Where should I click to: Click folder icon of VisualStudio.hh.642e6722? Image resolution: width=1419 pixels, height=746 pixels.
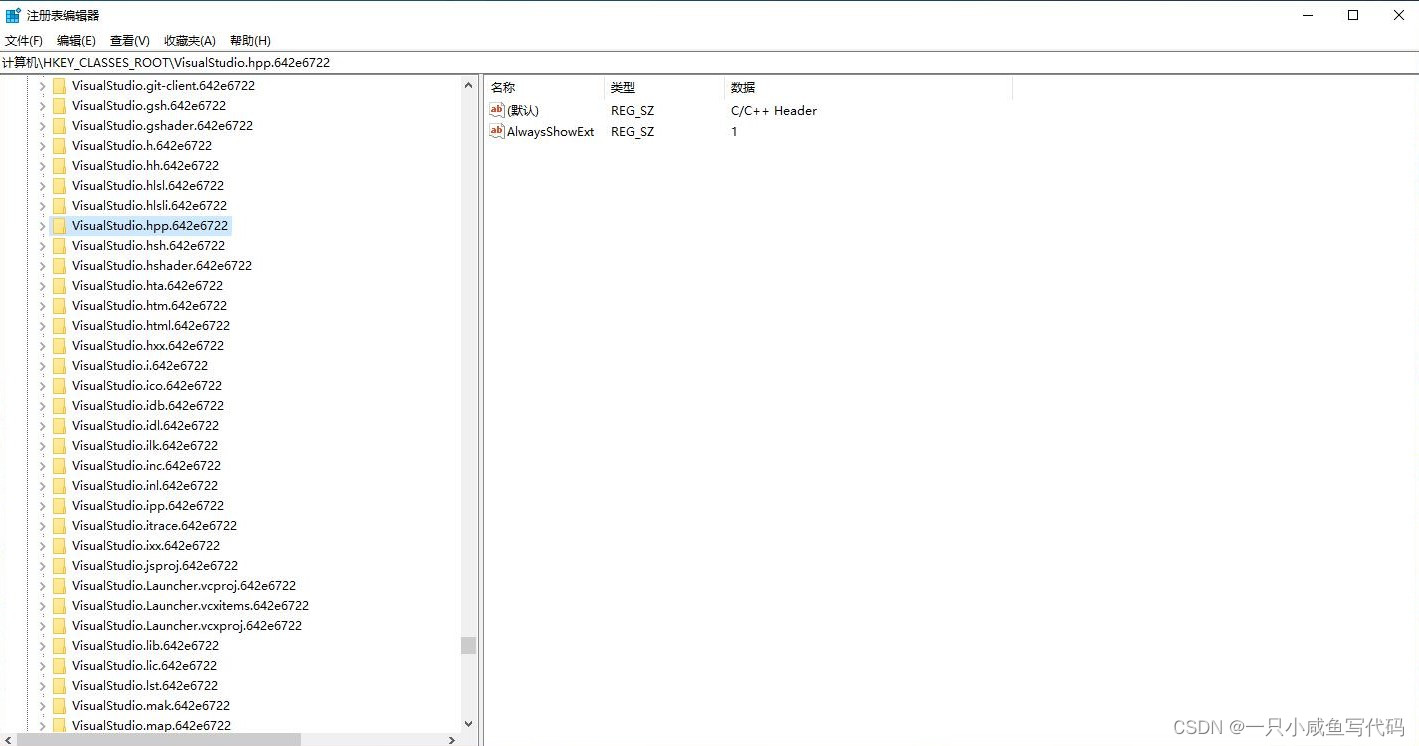pos(59,166)
